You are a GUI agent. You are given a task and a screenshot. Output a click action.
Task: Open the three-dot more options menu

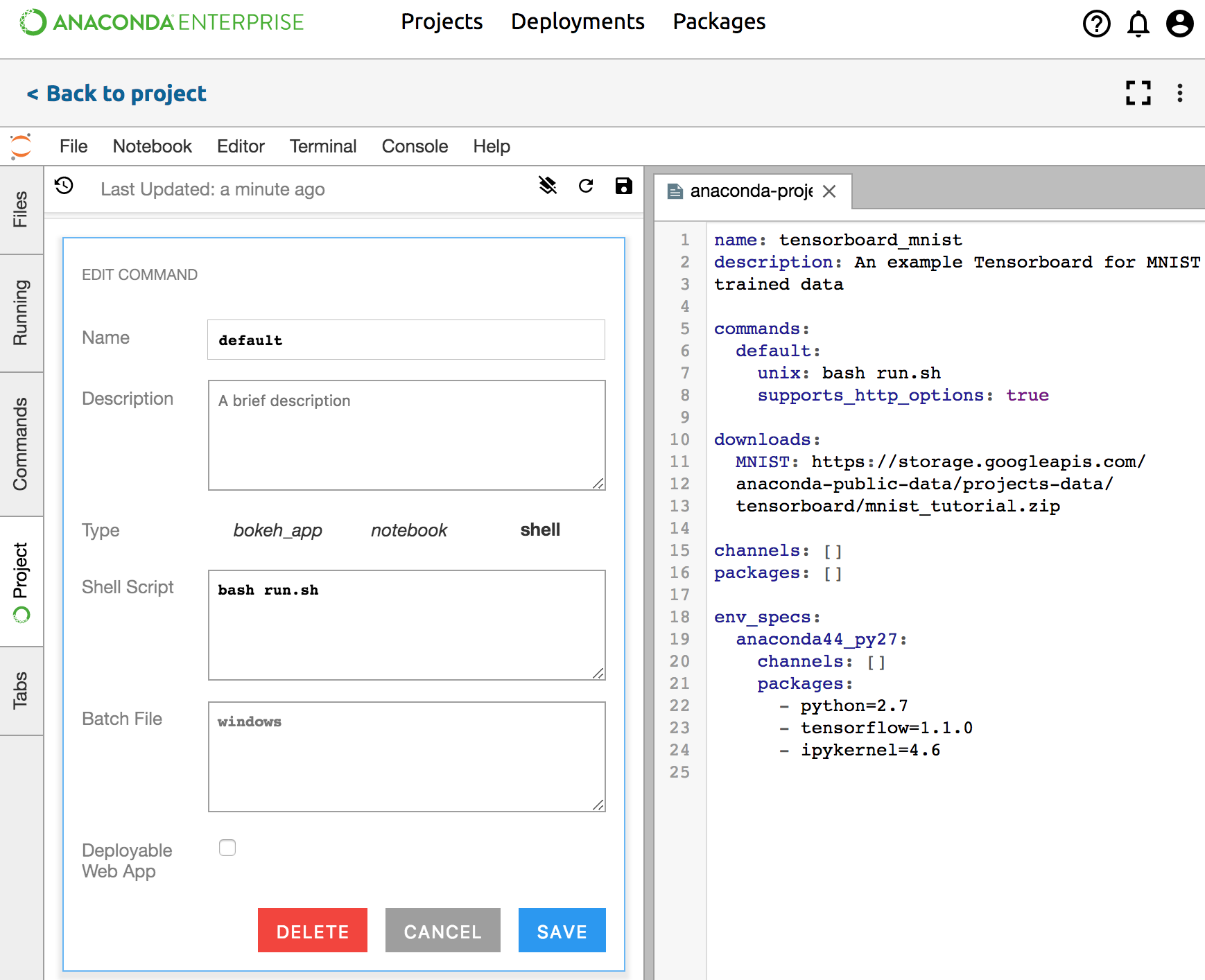pos(1179,93)
